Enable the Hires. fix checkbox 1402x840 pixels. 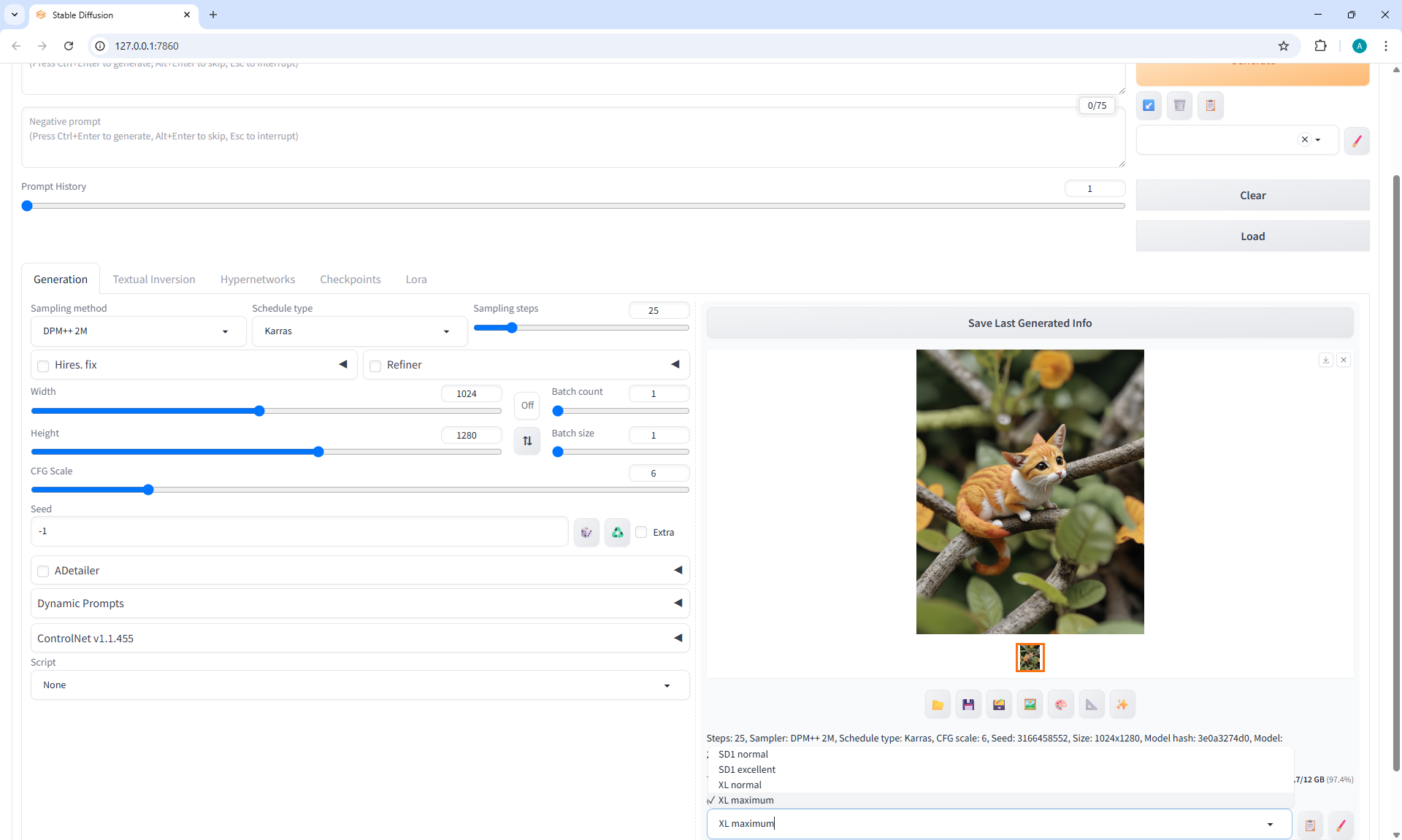pos(44,366)
